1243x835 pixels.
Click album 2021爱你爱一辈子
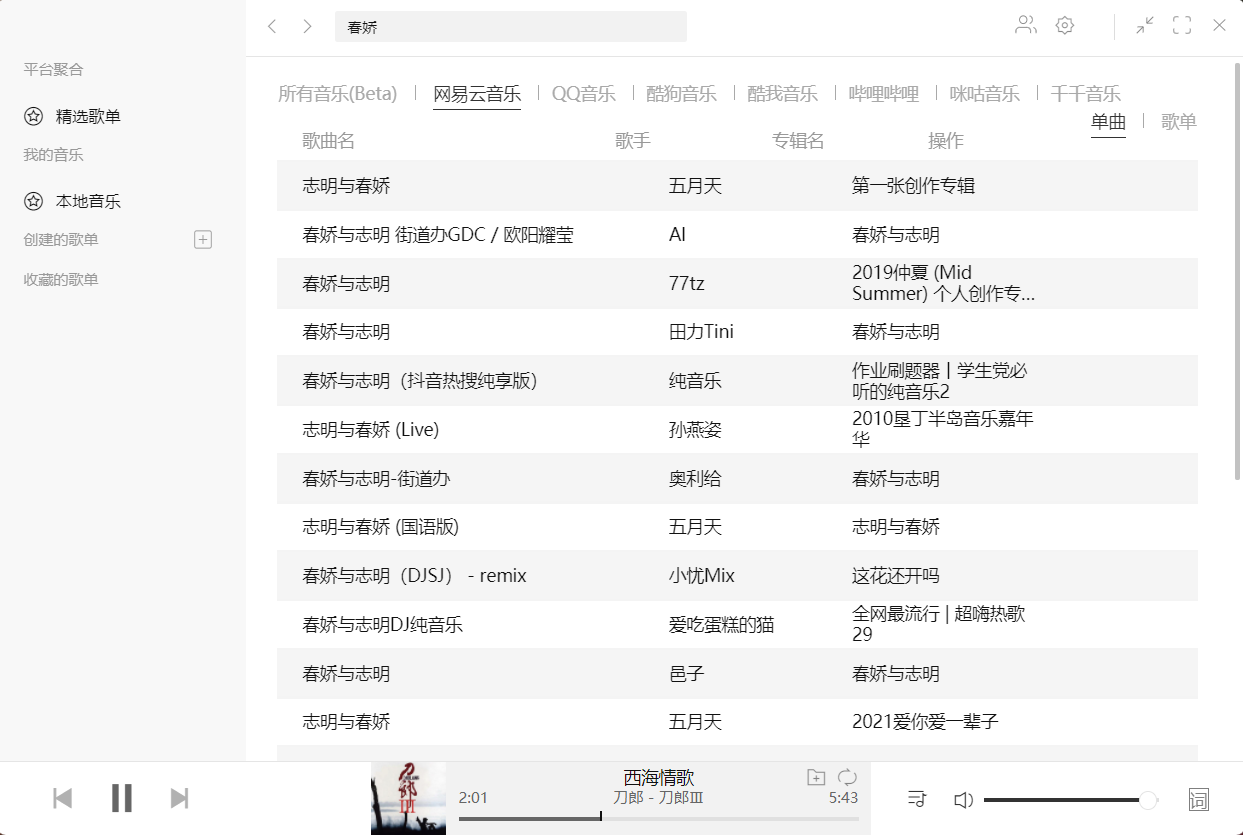[925, 722]
